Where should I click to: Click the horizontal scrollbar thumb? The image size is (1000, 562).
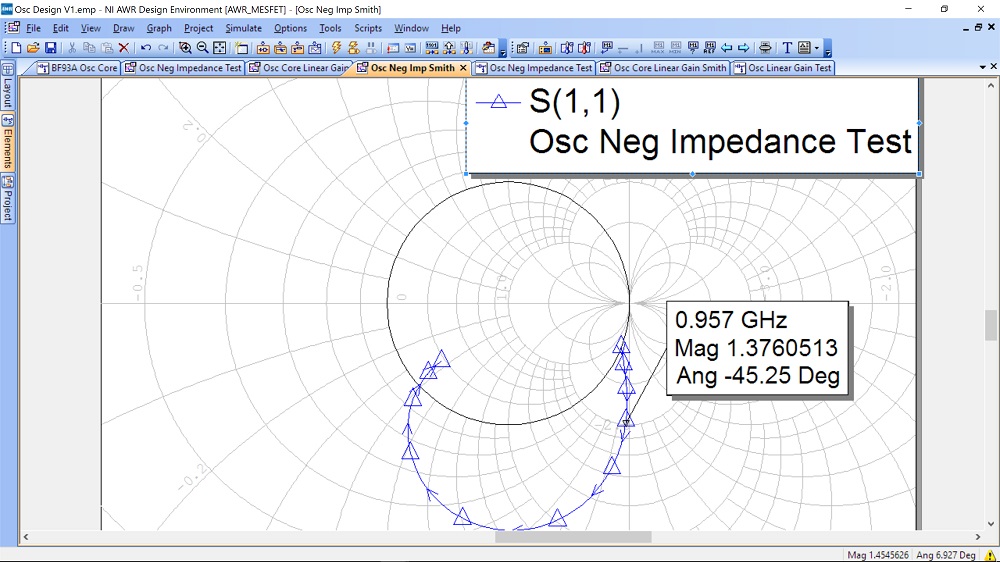click(573, 537)
